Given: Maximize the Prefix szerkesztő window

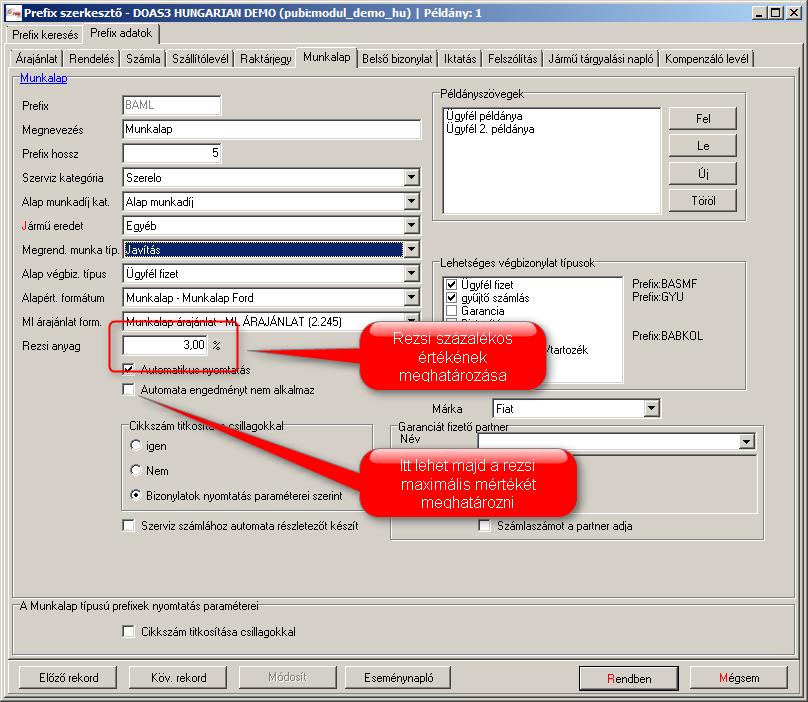Looking at the screenshot, I should click(x=775, y=13).
